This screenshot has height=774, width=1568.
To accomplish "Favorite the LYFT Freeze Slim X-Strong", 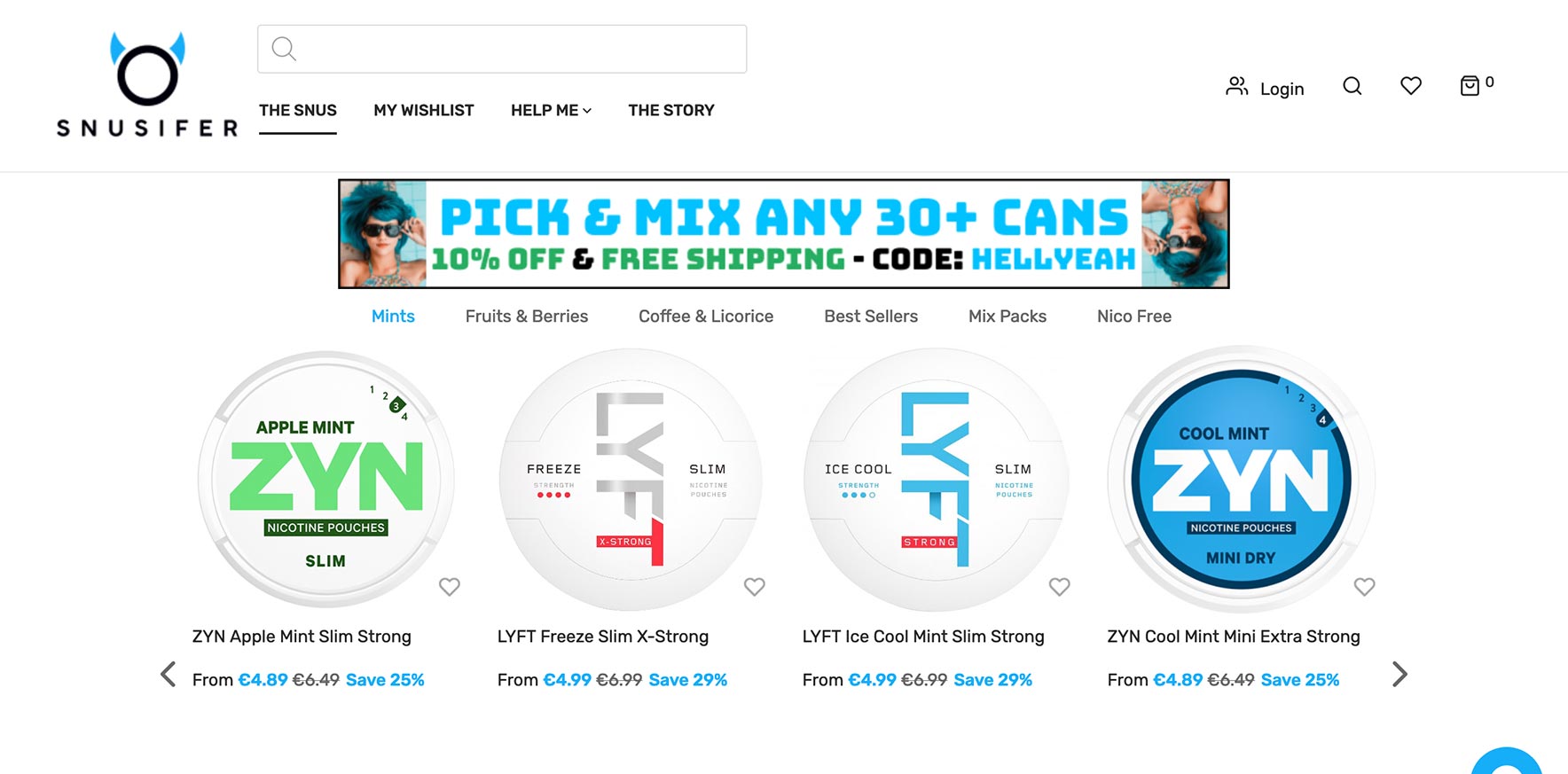I will pyautogui.click(x=755, y=587).
